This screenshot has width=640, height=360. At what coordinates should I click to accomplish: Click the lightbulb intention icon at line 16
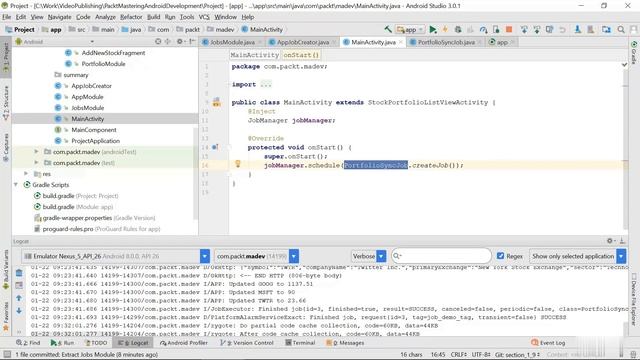[x=238, y=164]
